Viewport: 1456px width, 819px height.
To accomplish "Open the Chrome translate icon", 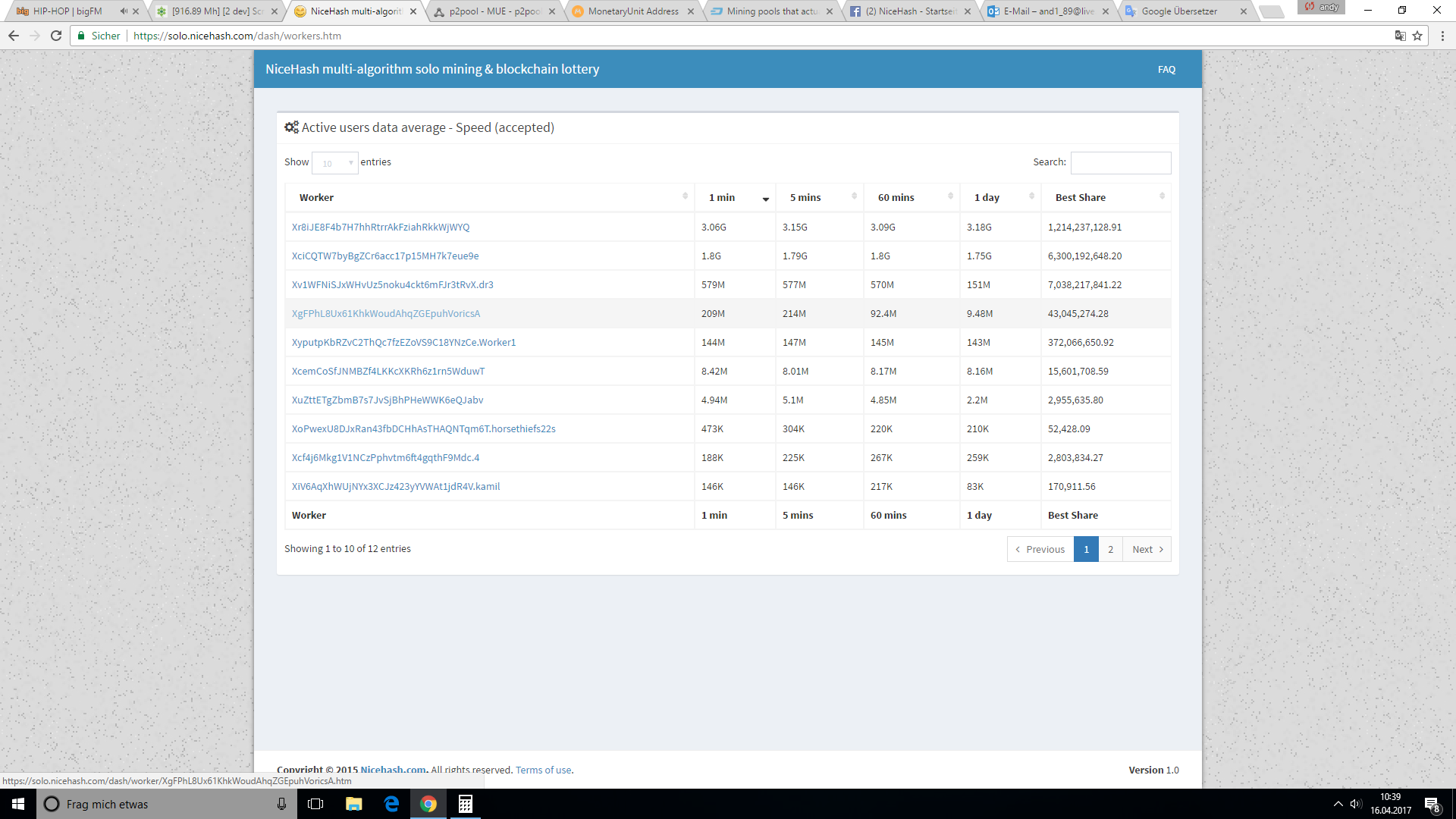I will coord(1400,36).
